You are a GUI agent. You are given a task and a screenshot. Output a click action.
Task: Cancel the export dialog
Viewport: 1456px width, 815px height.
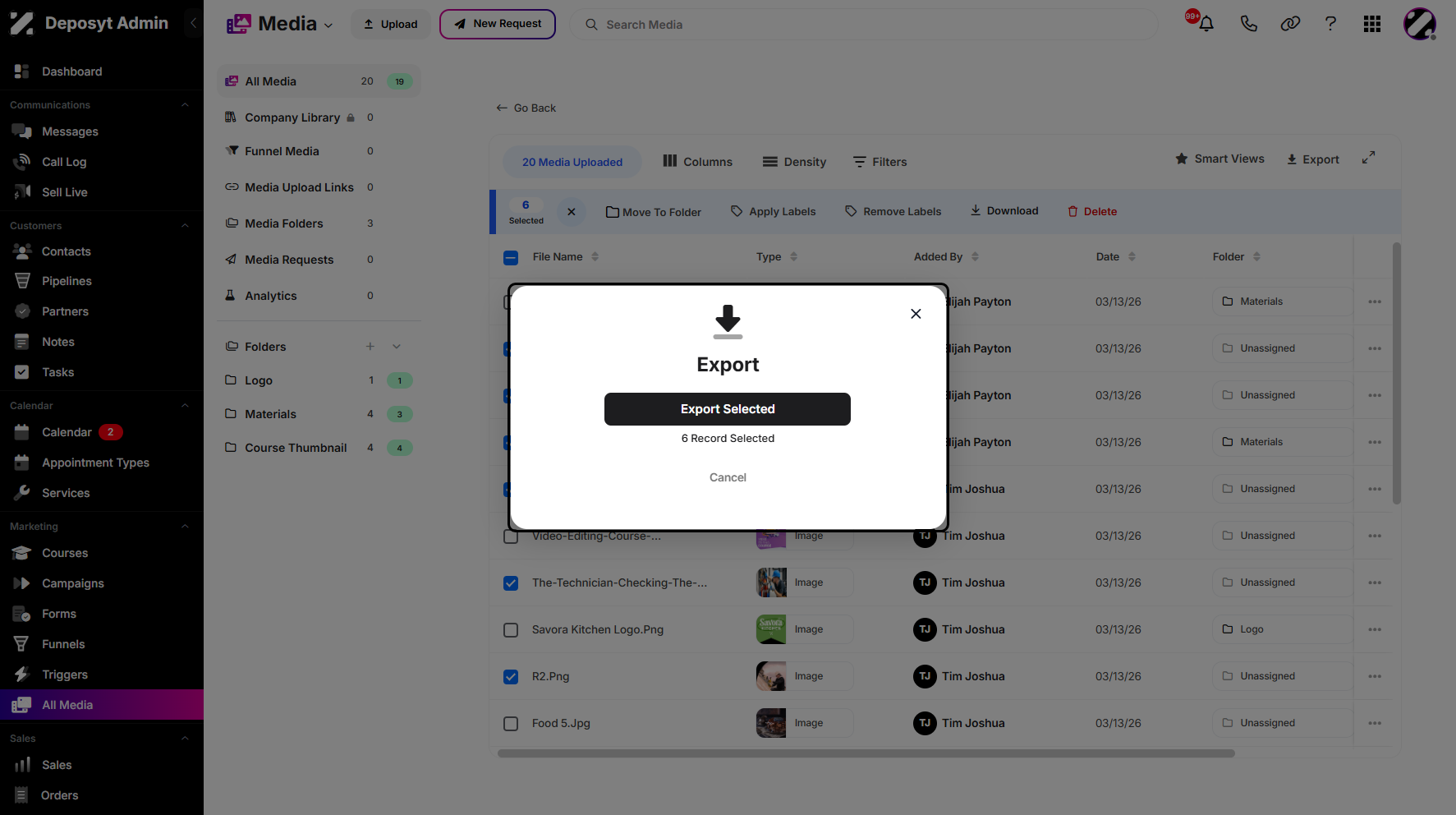click(728, 477)
